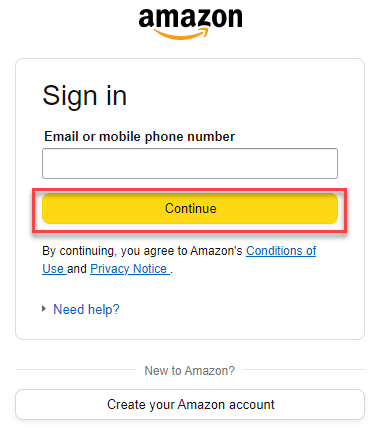This screenshot has height=432, width=386.
Task: Focus the Email or mobile phone number field
Action: (x=190, y=164)
